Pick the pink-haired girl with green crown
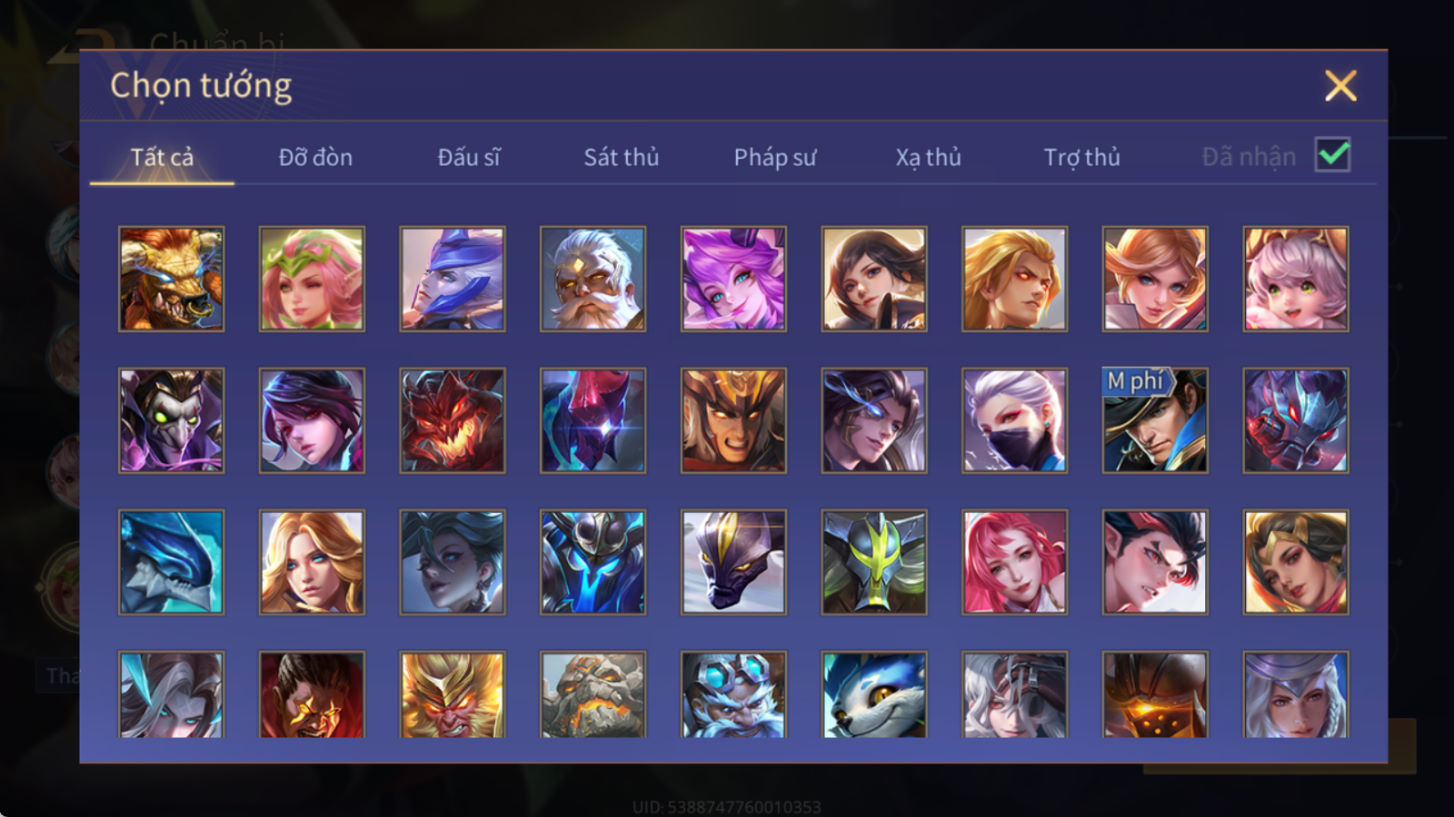Screen dimensions: 1454x817 [x=312, y=279]
